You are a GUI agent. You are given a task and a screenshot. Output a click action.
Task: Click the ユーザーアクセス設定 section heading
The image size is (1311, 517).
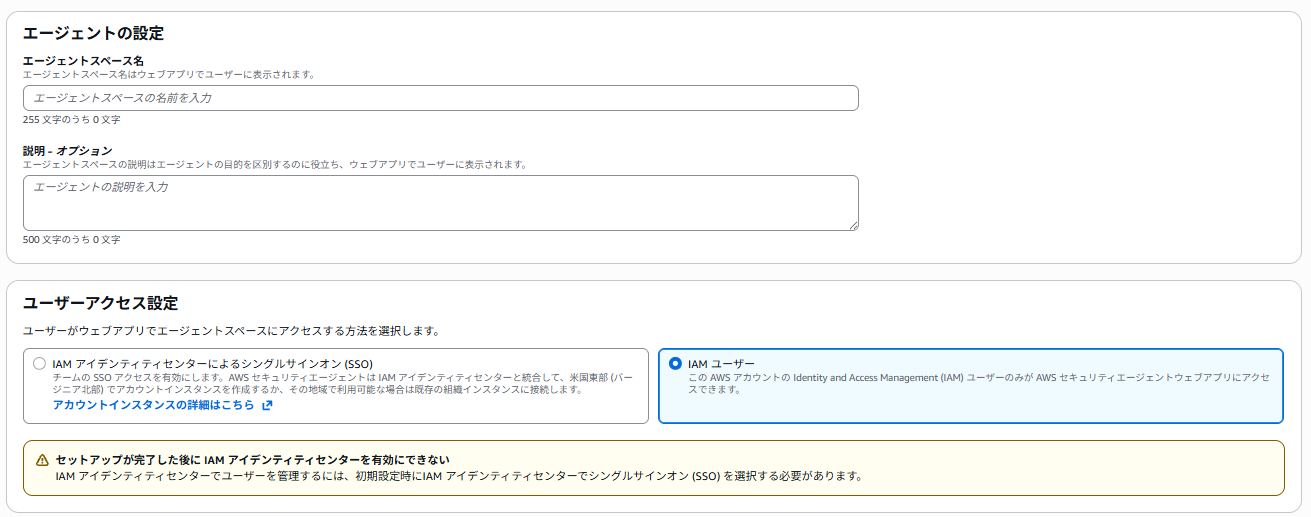coord(100,303)
